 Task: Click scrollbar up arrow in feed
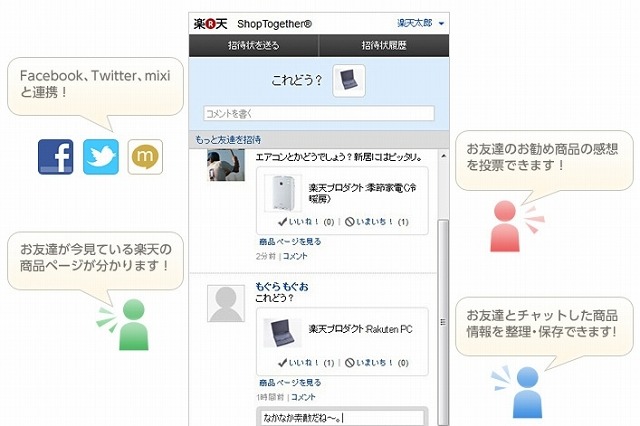pos(443,156)
